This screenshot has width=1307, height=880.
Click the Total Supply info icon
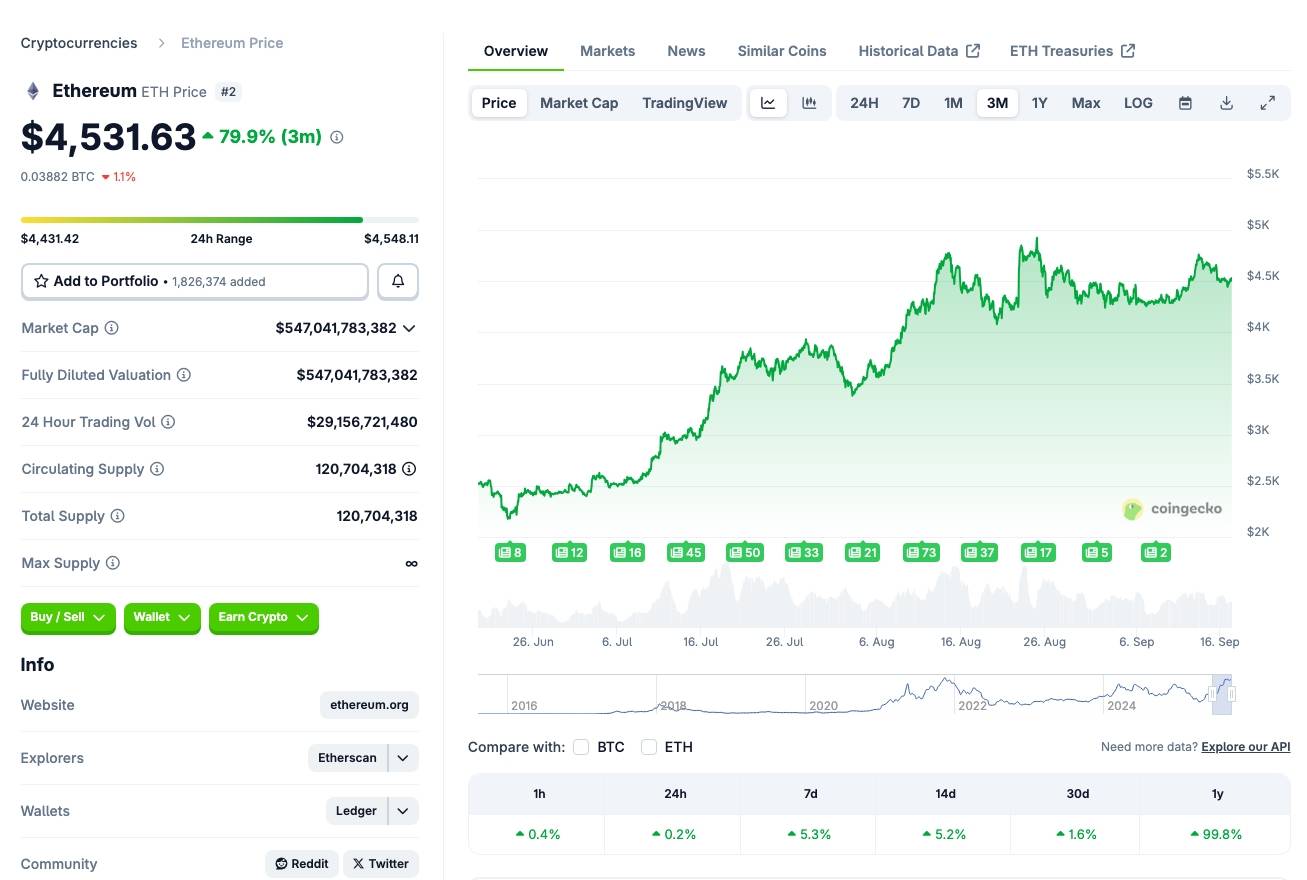pos(117,516)
